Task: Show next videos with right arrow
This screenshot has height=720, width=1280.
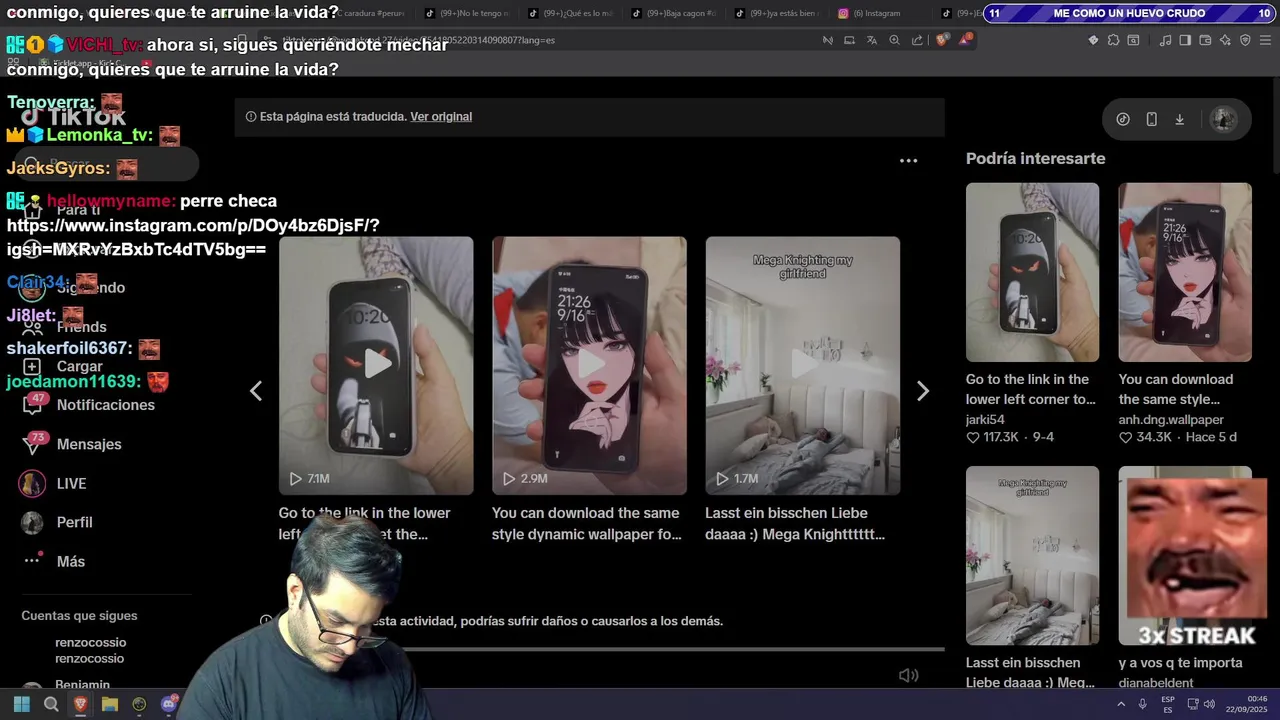Action: [x=923, y=391]
